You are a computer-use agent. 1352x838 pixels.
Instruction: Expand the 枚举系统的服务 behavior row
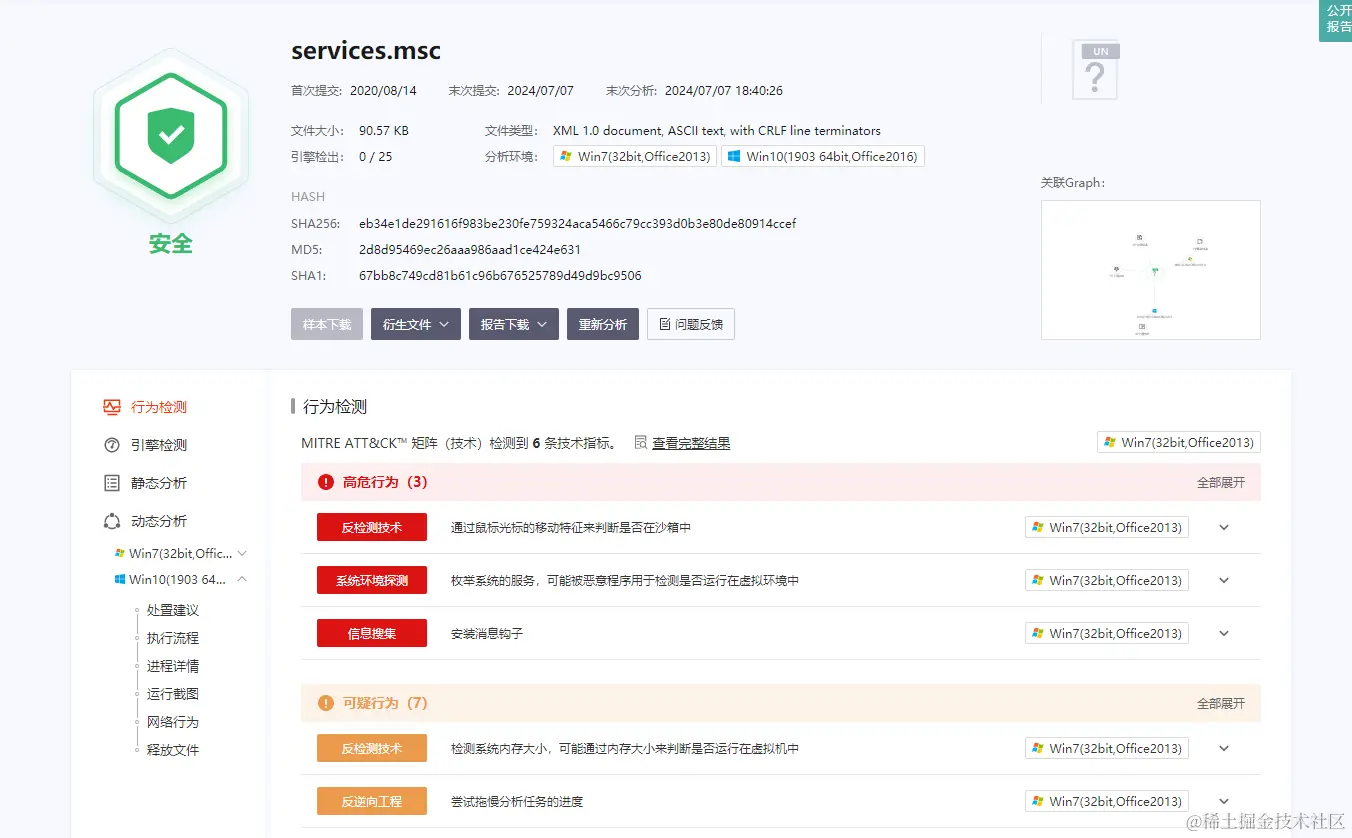pyautogui.click(x=1224, y=580)
